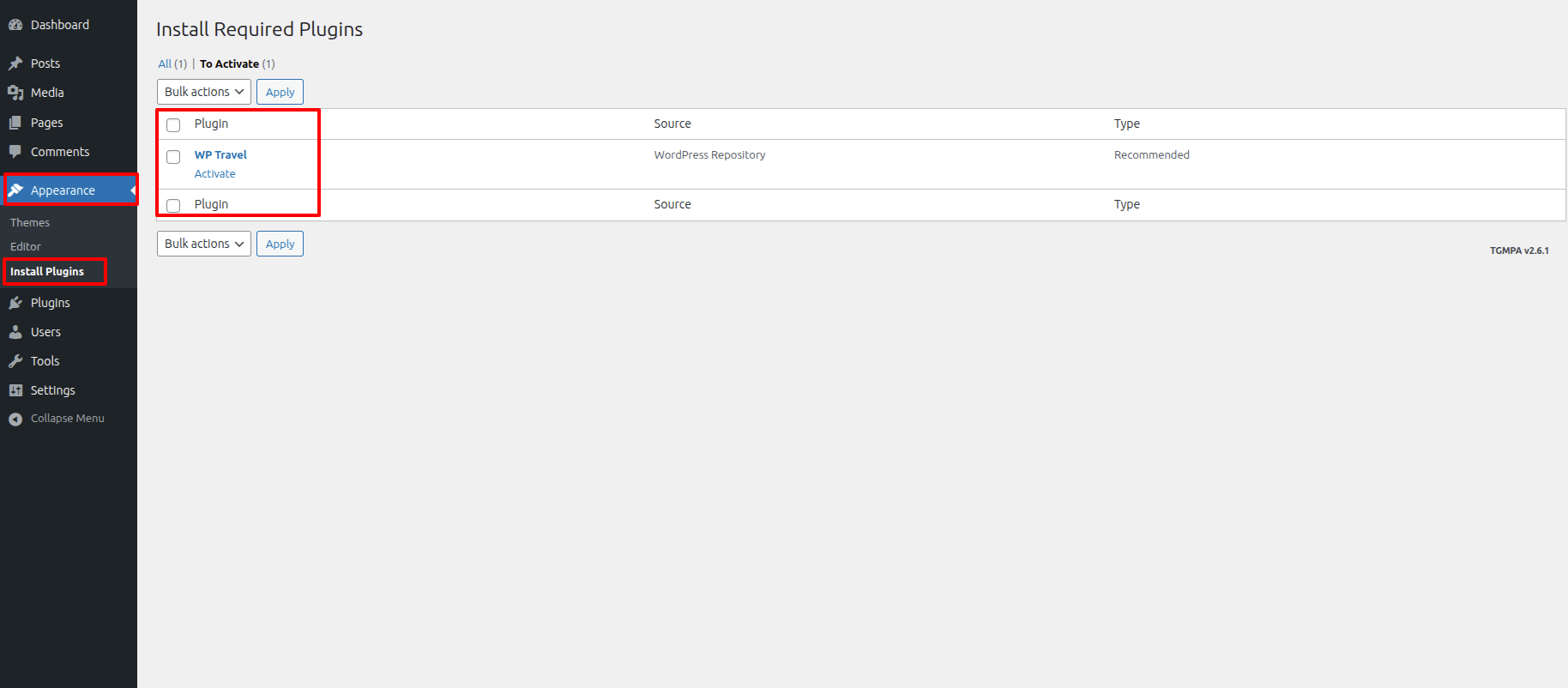Click the footer Plugin column label

click(x=211, y=204)
